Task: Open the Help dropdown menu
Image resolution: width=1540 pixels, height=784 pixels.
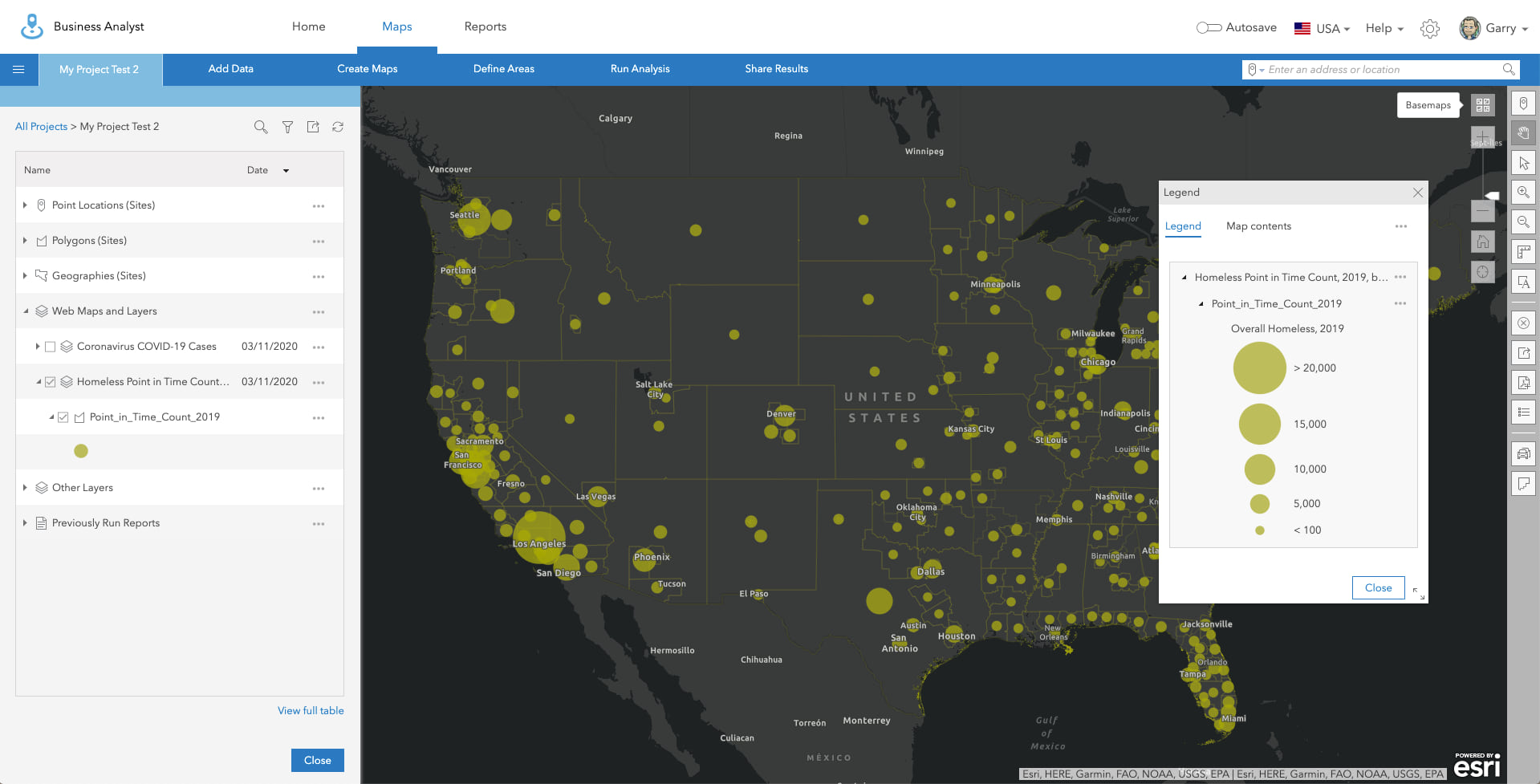Action: [1384, 28]
